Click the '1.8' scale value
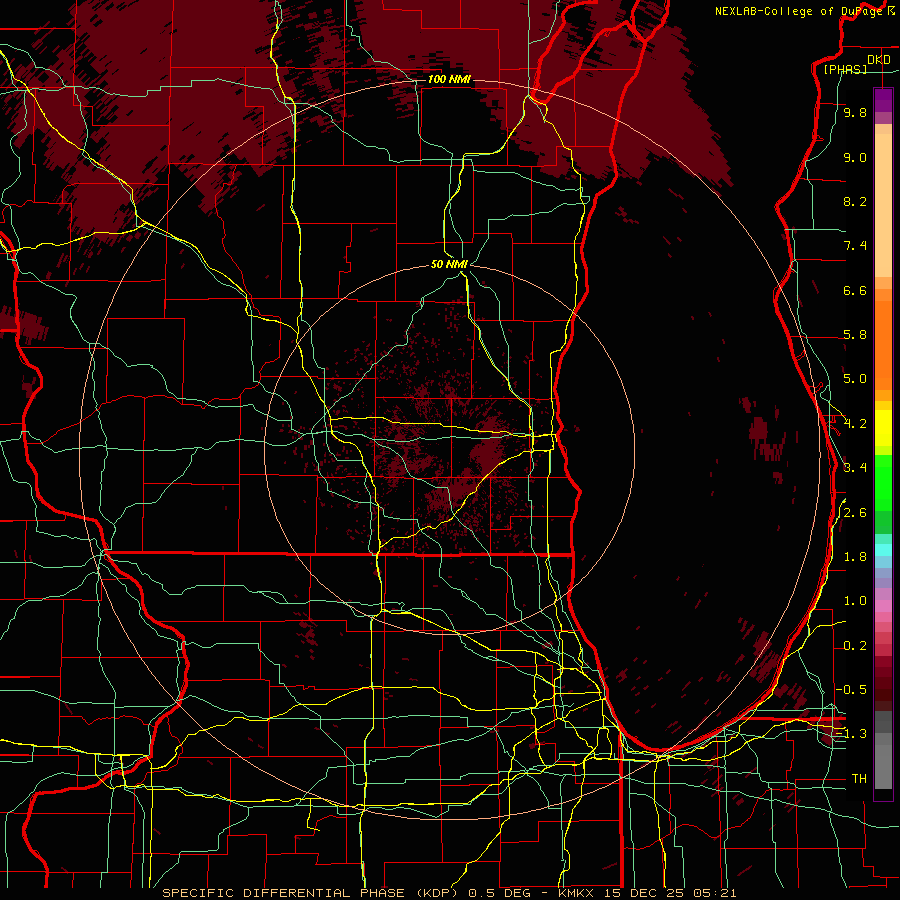This screenshot has width=900, height=900. pos(855,557)
